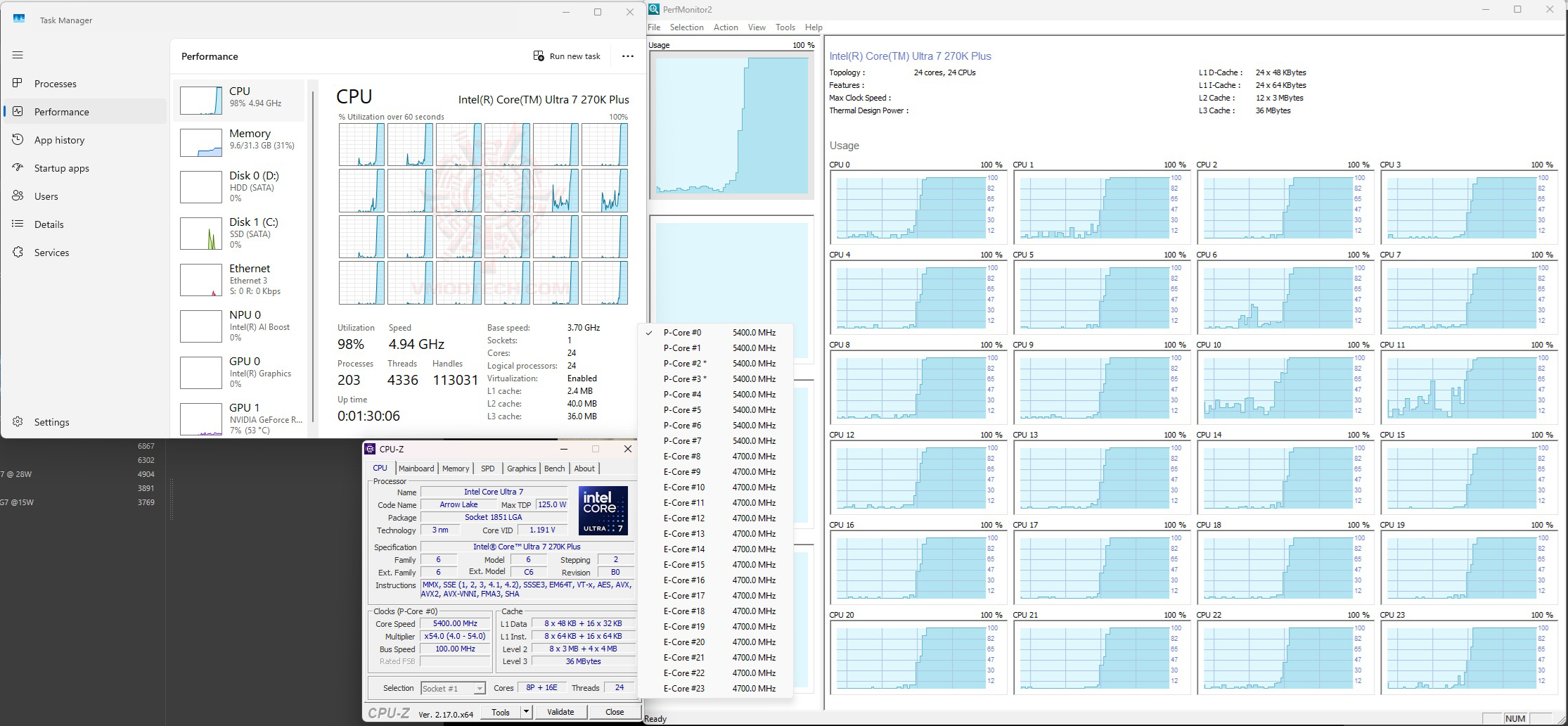The height and width of the screenshot is (726, 1568).
Task: Switch to the Graphics tab in CPU-Z
Action: 521,469
